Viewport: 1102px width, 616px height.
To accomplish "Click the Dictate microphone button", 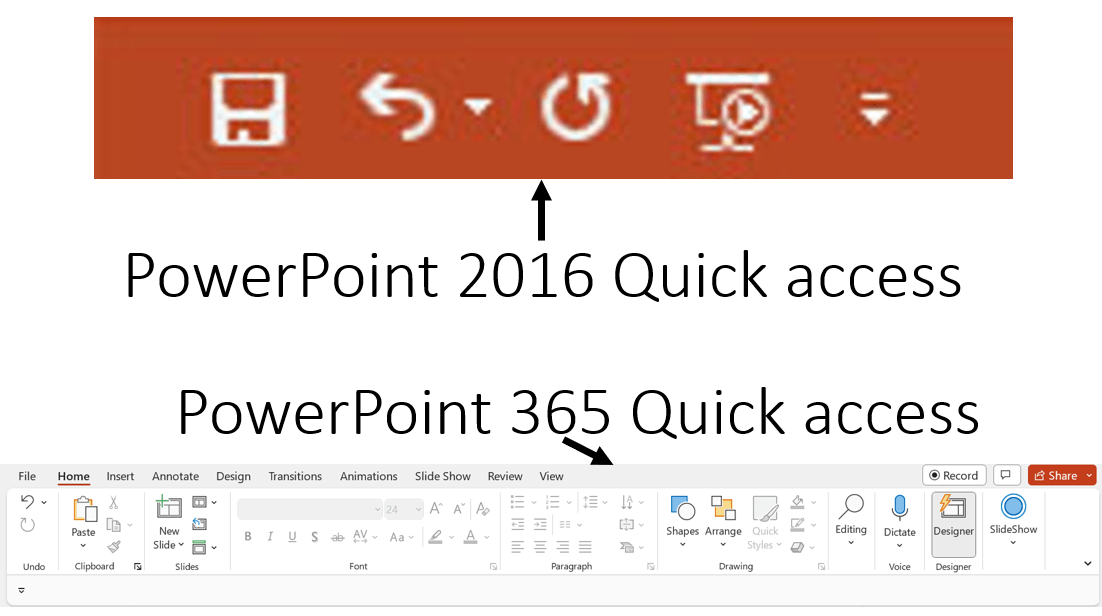I will click(900, 520).
